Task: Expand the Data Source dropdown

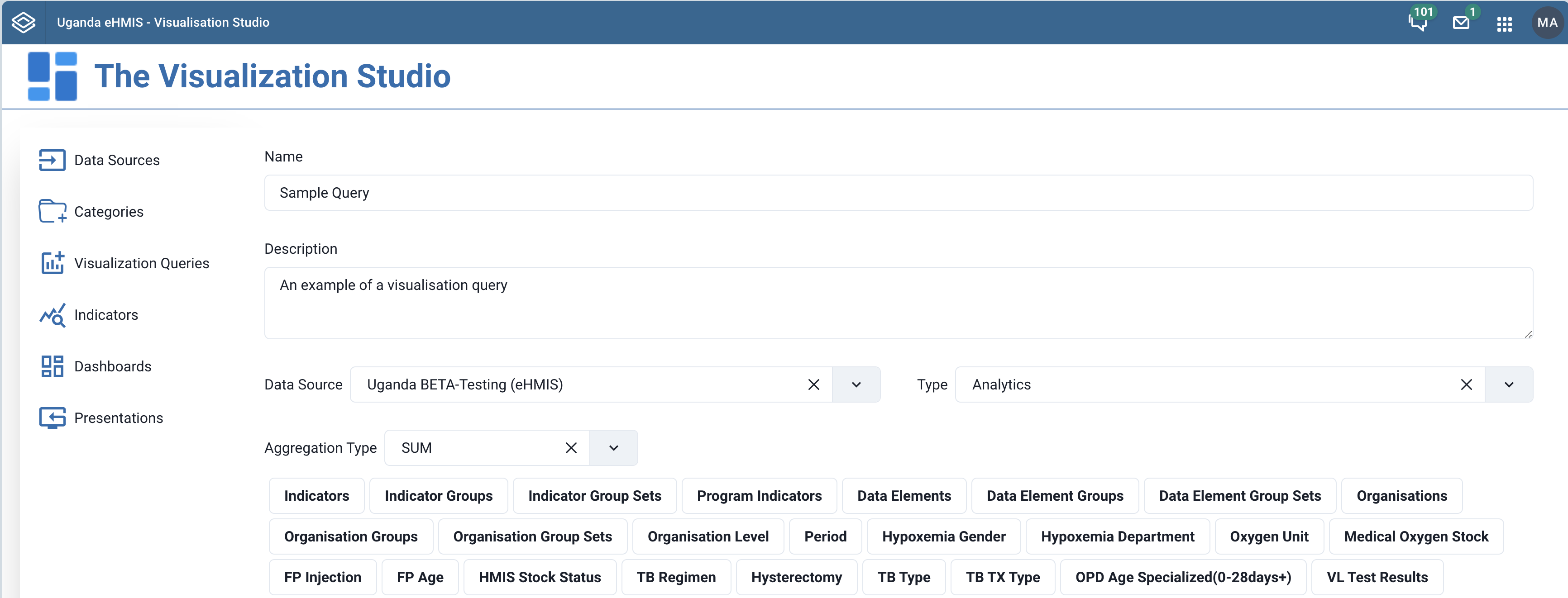Action: pos(856,384)
